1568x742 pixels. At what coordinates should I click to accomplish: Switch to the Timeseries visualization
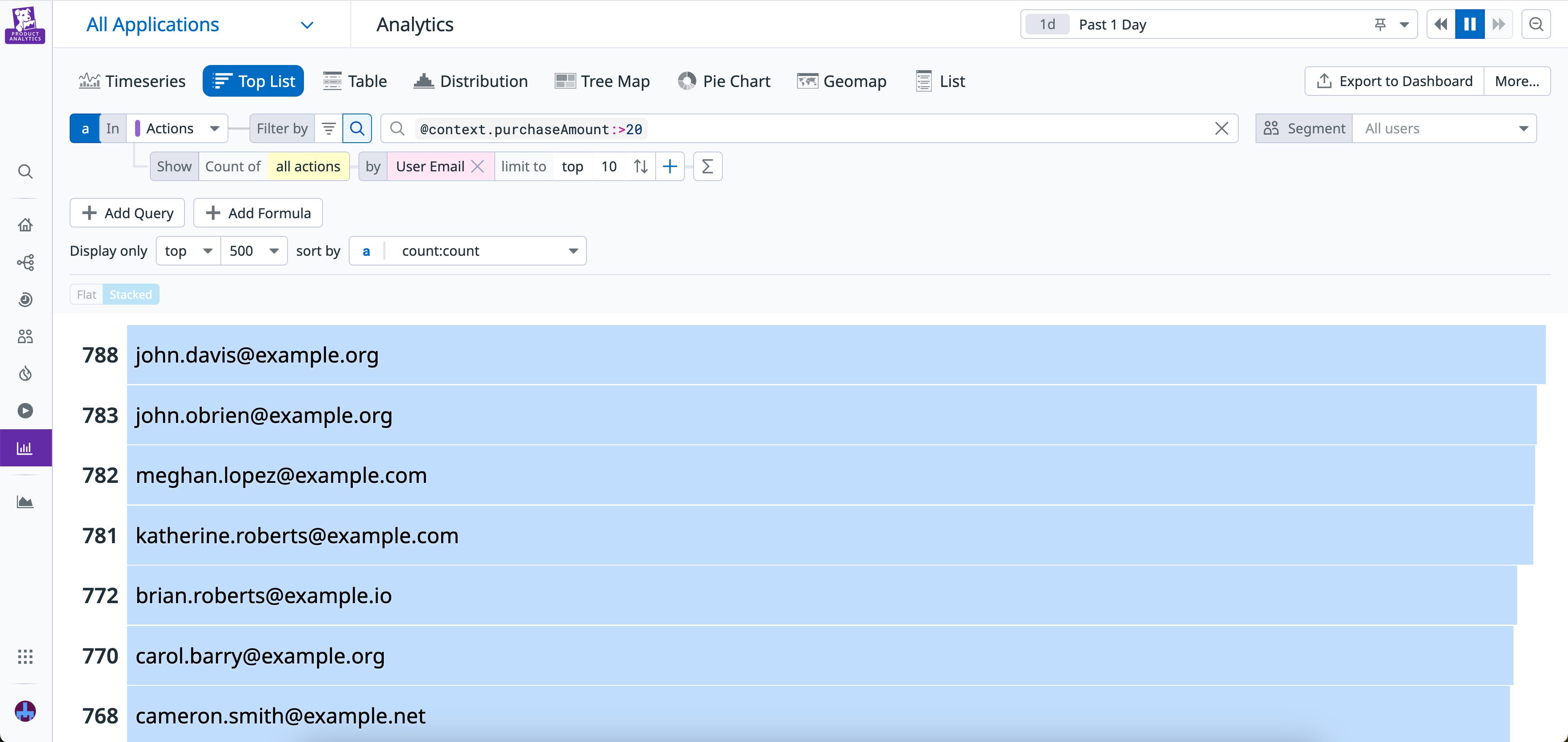(132, 81)
